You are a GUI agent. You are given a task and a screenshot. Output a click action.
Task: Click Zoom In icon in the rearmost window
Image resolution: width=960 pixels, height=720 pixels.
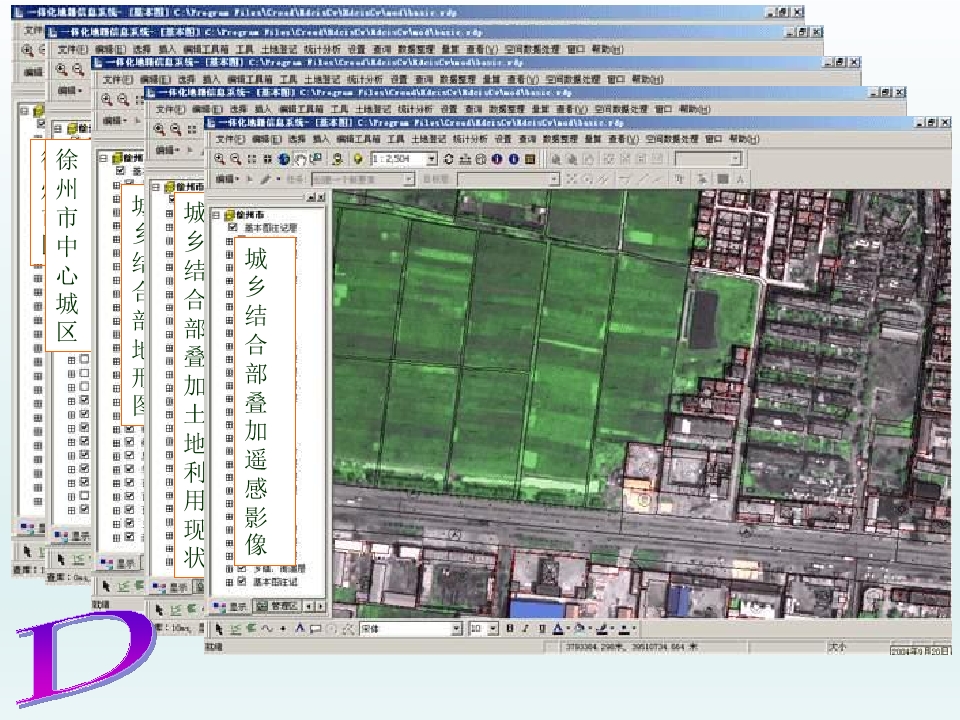tap(28, 50)
